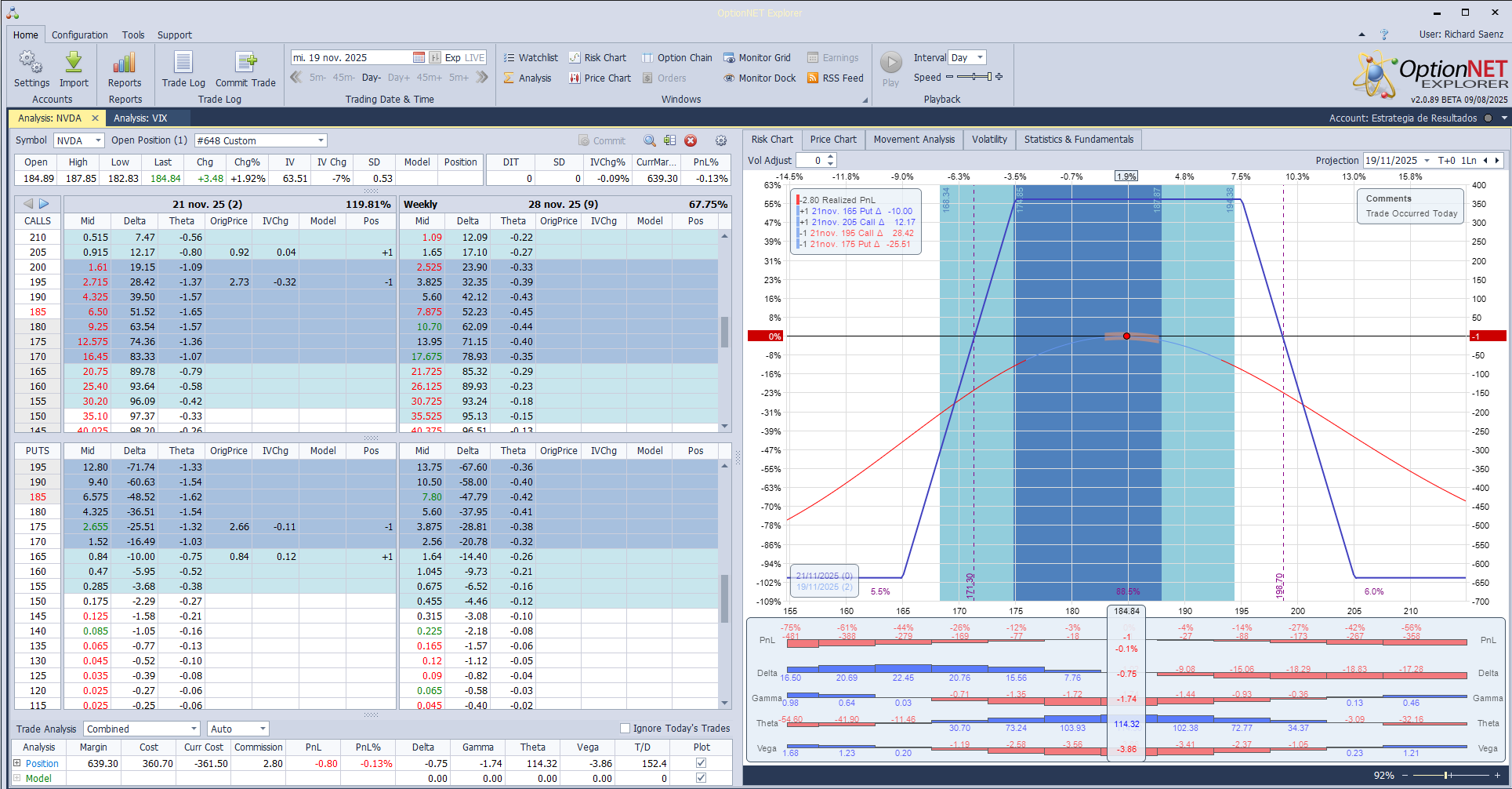Step back with the double-left arrow
Viewport: 1512px width, 789px height.
tap(296, 77)
